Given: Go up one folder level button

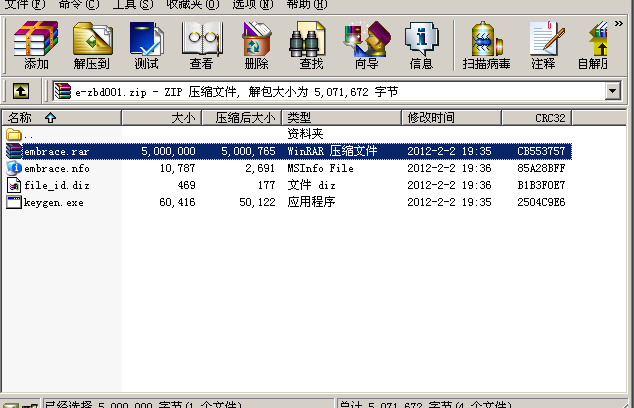Looking at the screenshot, I should tap(21, 91).
